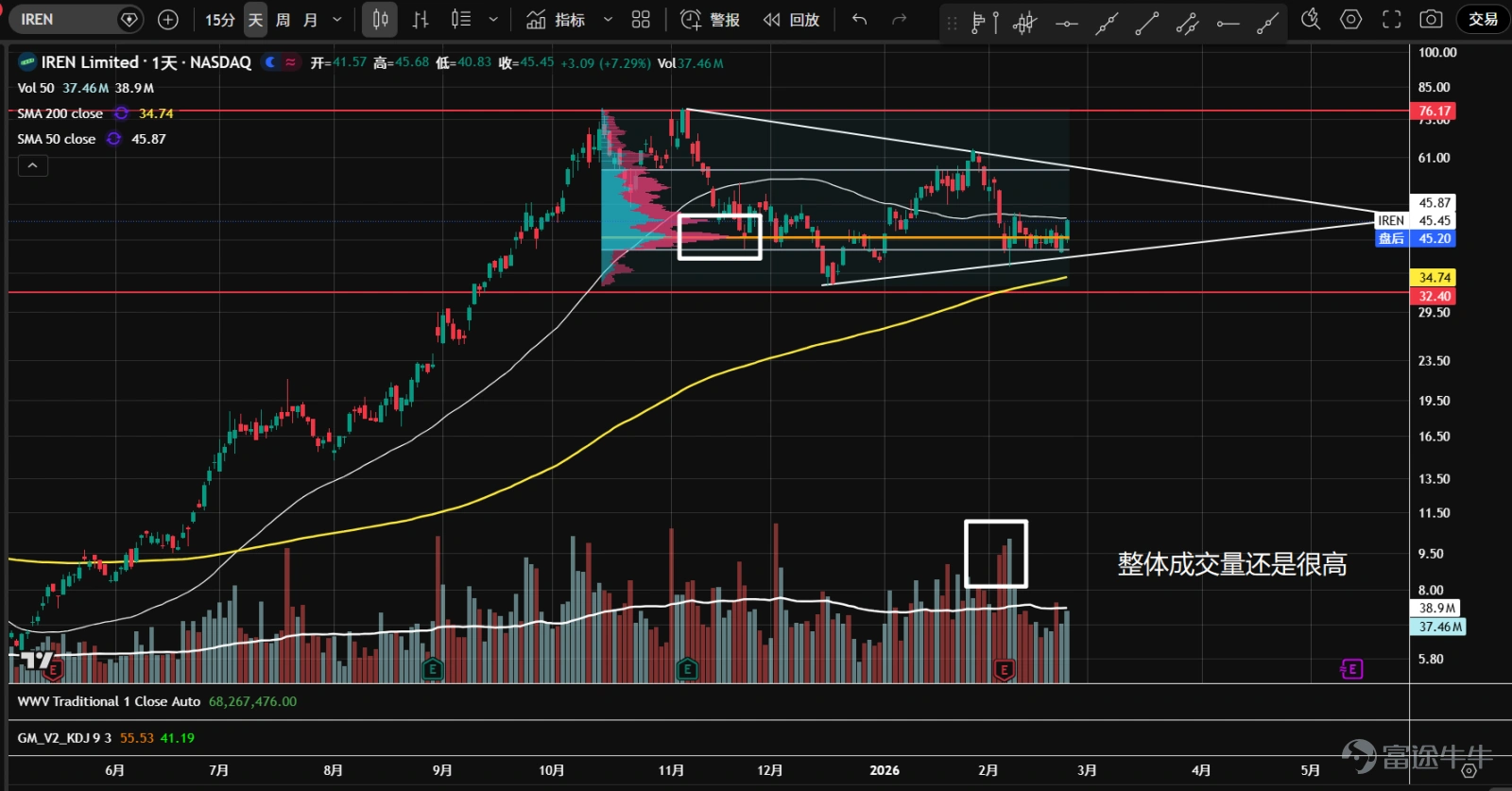
Task: Select the ray drawing tool
Action: 1268,22
